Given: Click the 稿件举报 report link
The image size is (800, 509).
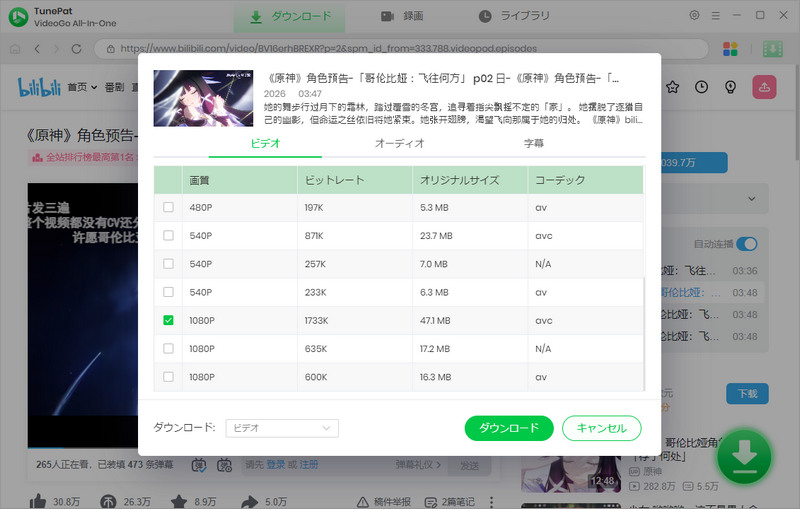Looking at the screenshot, I should pos(384,502).
